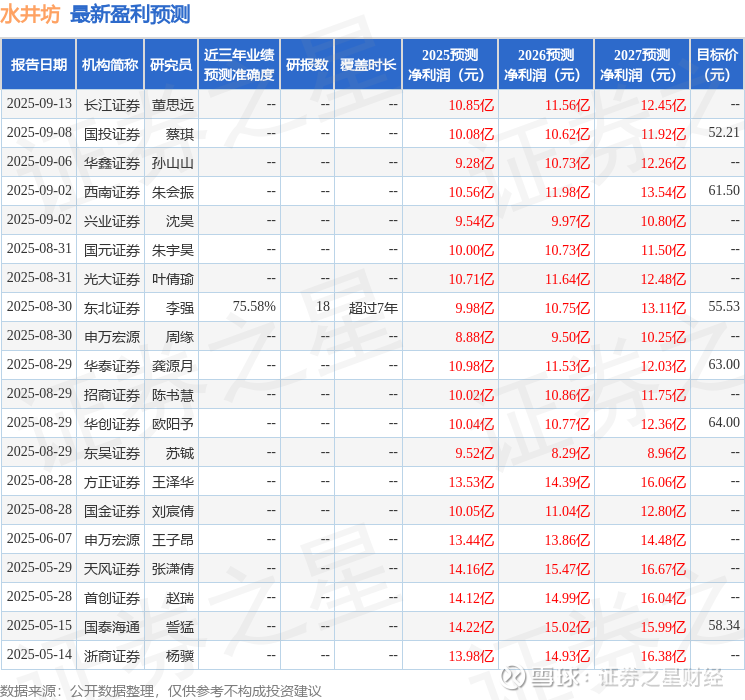Click institution 浙商证券
Screen dimensions: 745x700
tap(112, 656)
